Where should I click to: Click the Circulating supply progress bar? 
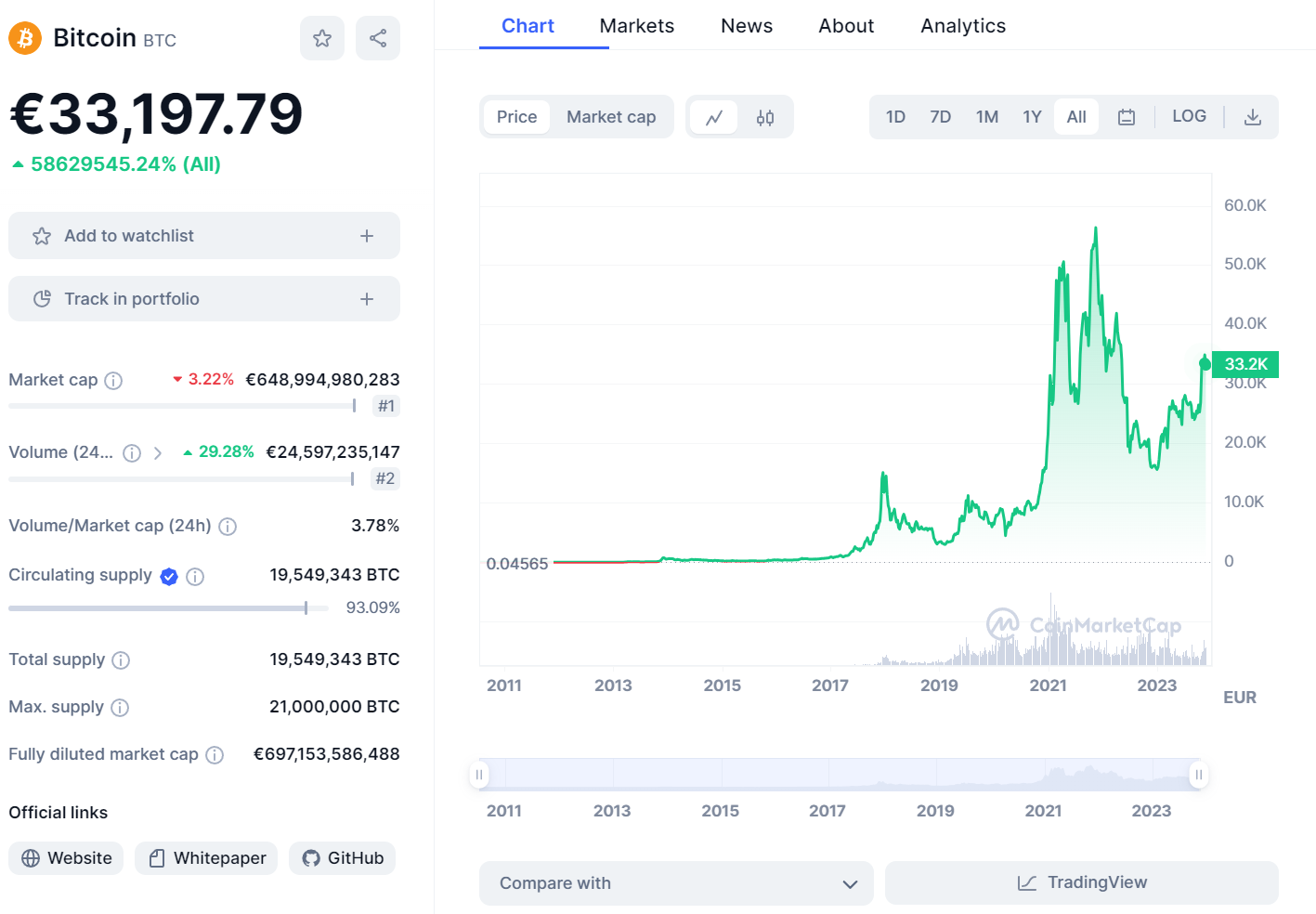pyautogui.click(x=168, y=608)
